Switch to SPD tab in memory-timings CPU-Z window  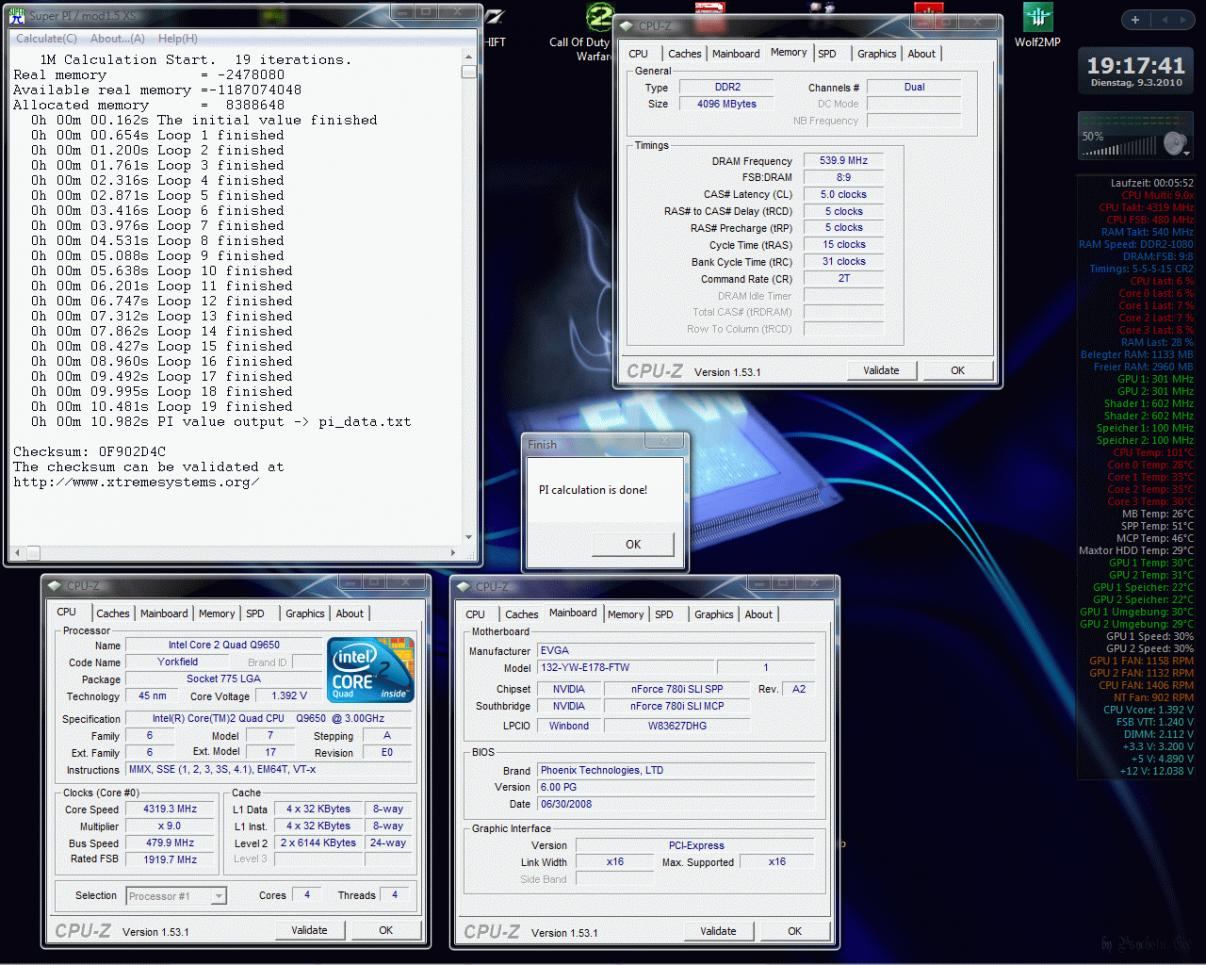coord(827,54)
